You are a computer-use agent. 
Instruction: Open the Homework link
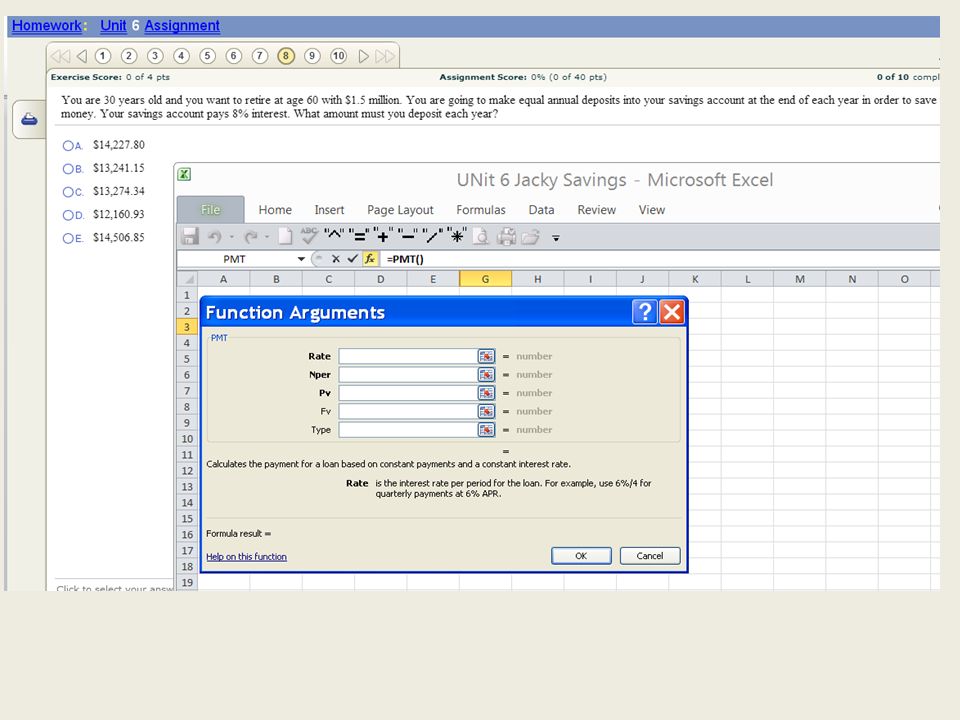pos(47,26)
